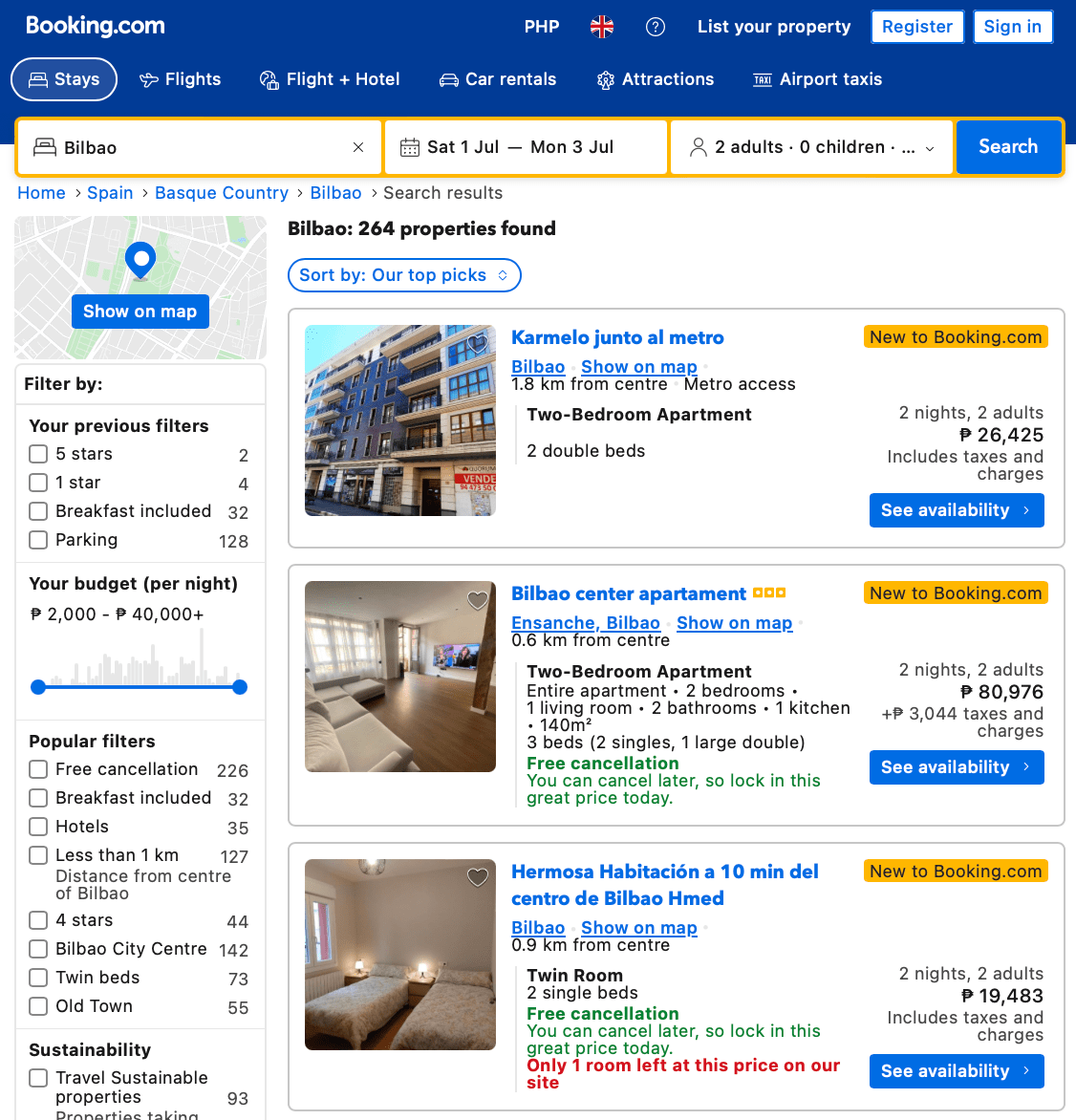This screenshot has height=1120, width=1076.
Task: Save Bilbao center apartament with heart
Action: [477, 601]
